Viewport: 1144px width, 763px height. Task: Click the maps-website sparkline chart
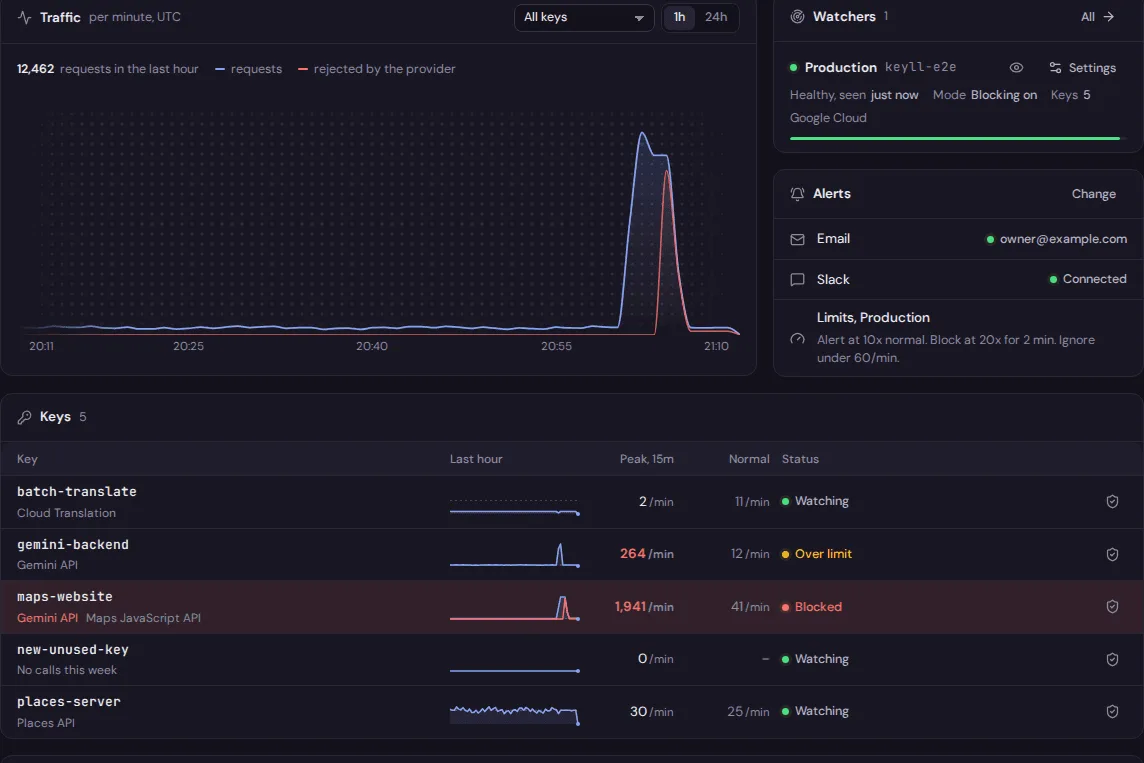coord(515,608)
